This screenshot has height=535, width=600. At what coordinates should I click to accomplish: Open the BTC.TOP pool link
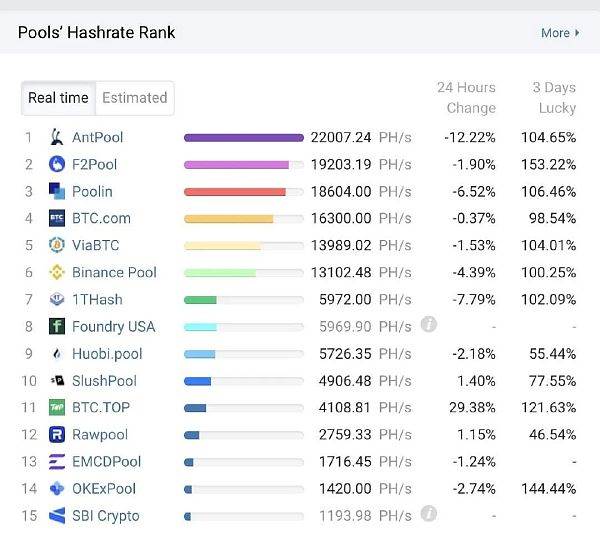(x=101, y=408)
